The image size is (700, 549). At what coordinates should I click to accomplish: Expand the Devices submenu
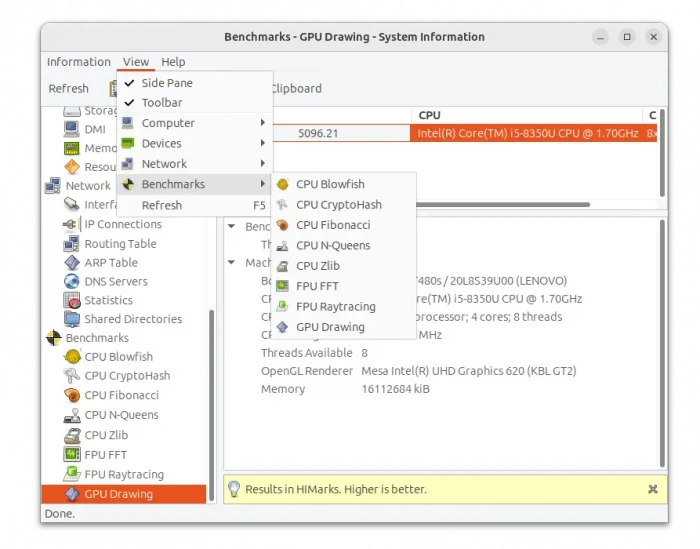(195, 143)
